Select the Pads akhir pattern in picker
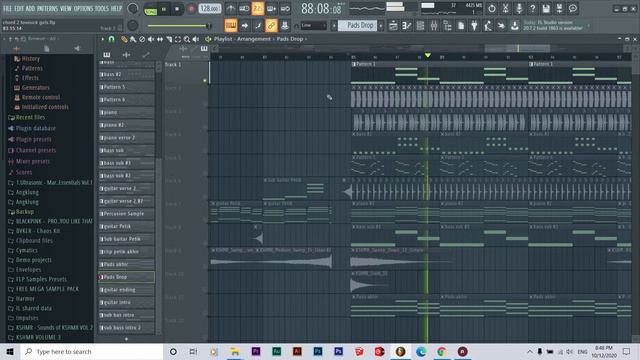The image size is (640, 360). click(x=127, y=264)
